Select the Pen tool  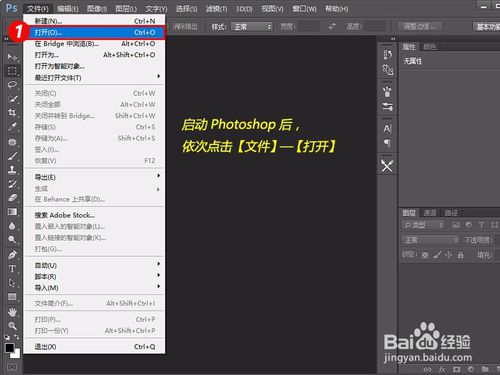coord(12,255)
